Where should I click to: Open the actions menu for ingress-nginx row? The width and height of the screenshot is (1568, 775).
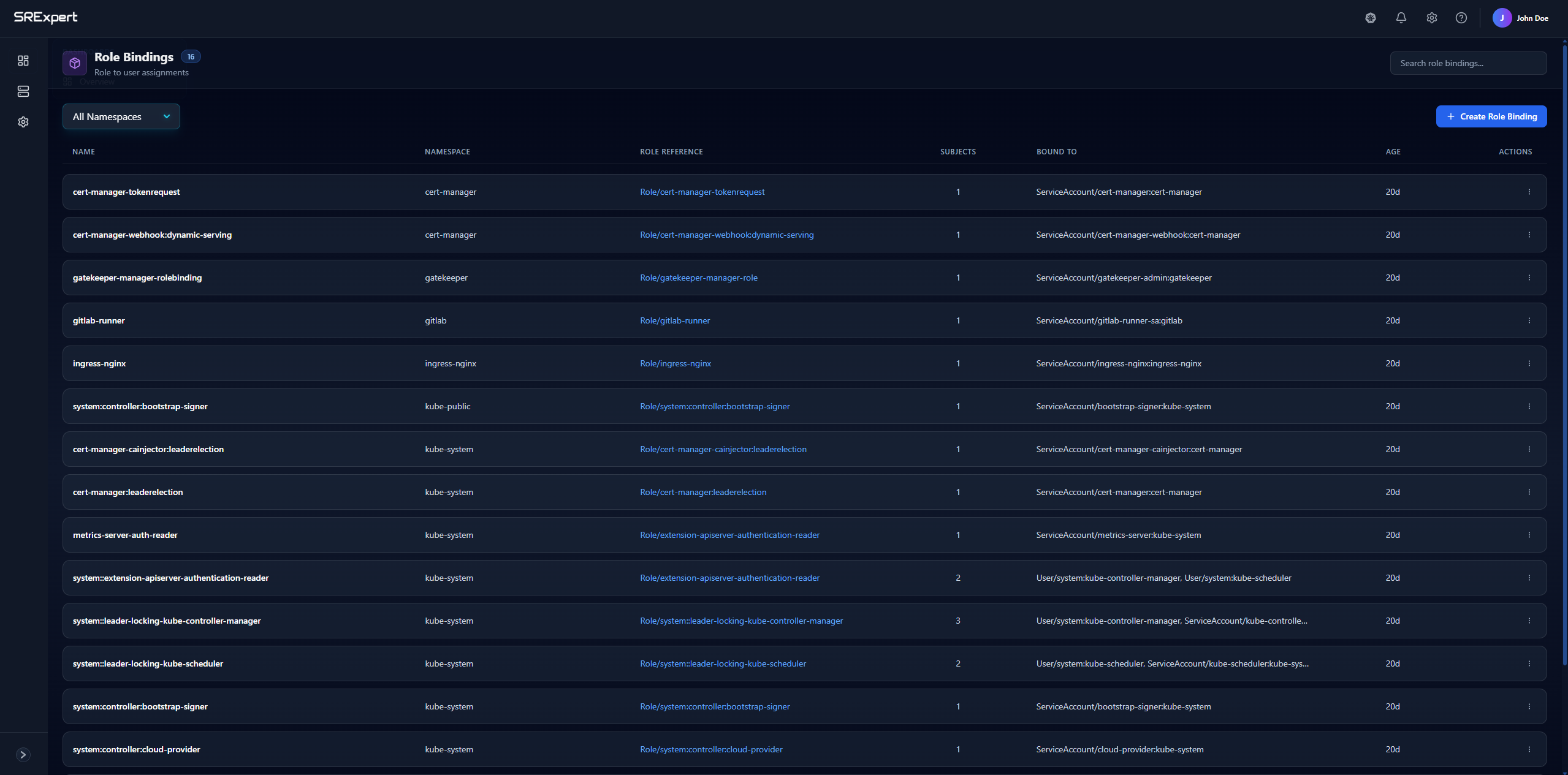point(1529,363)
